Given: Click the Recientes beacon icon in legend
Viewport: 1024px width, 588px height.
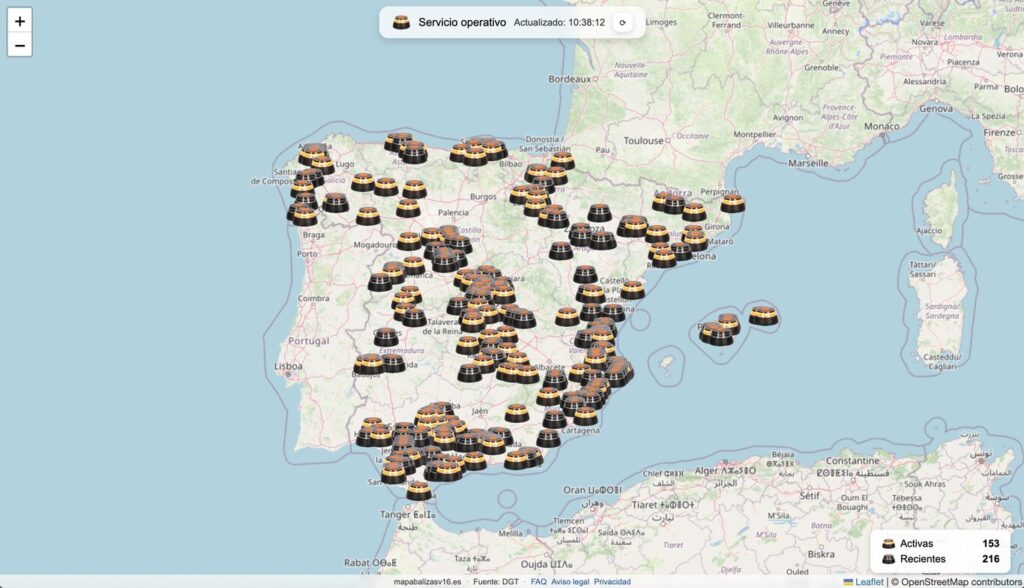Looking at the screenshot, I should pos(887,559).
